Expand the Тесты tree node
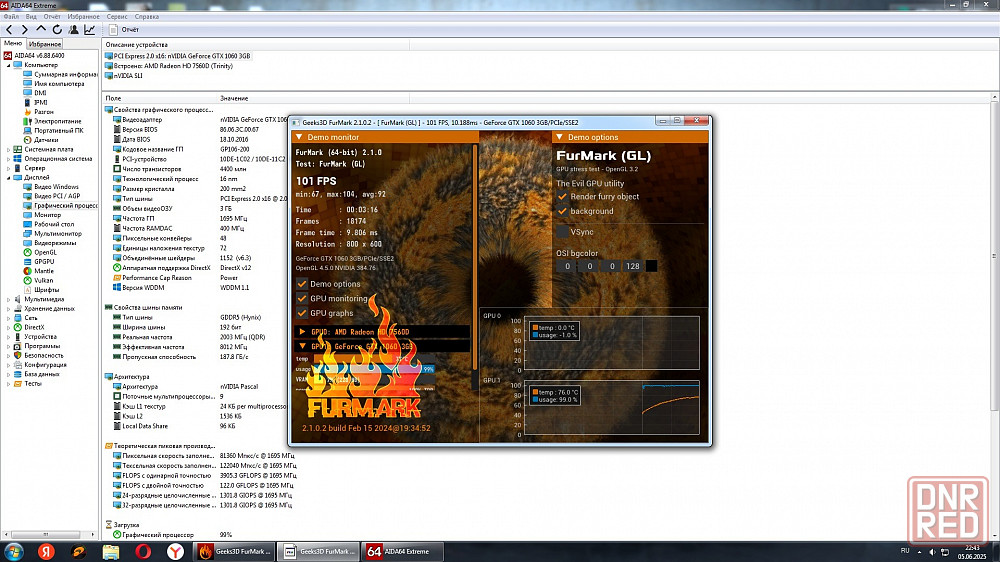This screenshot has width=1000, height=562. coord(8,383)
